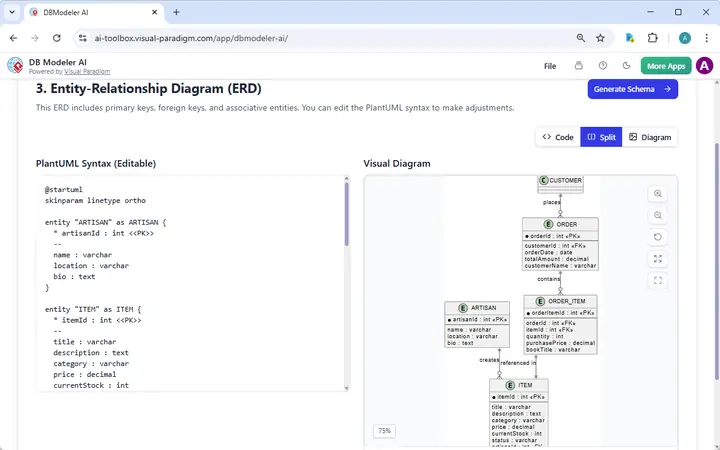Viewport: 720px width, 450px height.
Task: Toggle dark mode moon icon
Action: pos(626,66)
